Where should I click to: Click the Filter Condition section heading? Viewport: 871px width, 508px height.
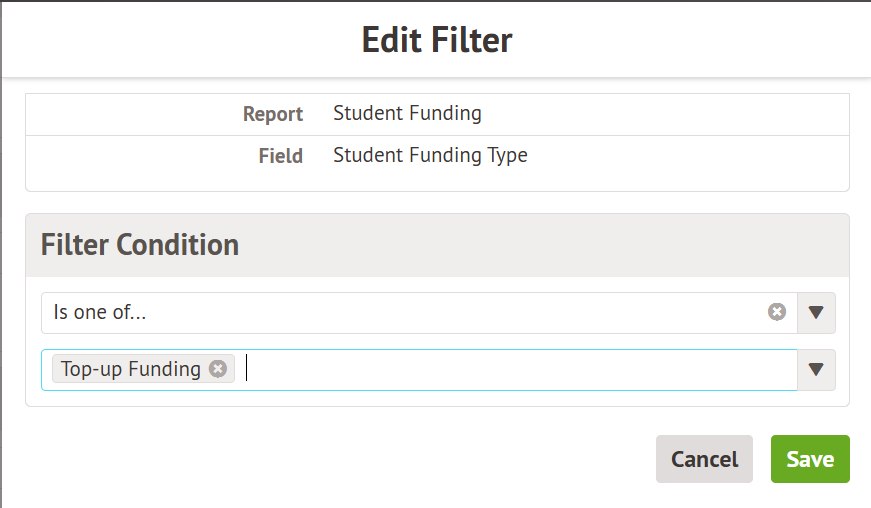tap(140, 244)
